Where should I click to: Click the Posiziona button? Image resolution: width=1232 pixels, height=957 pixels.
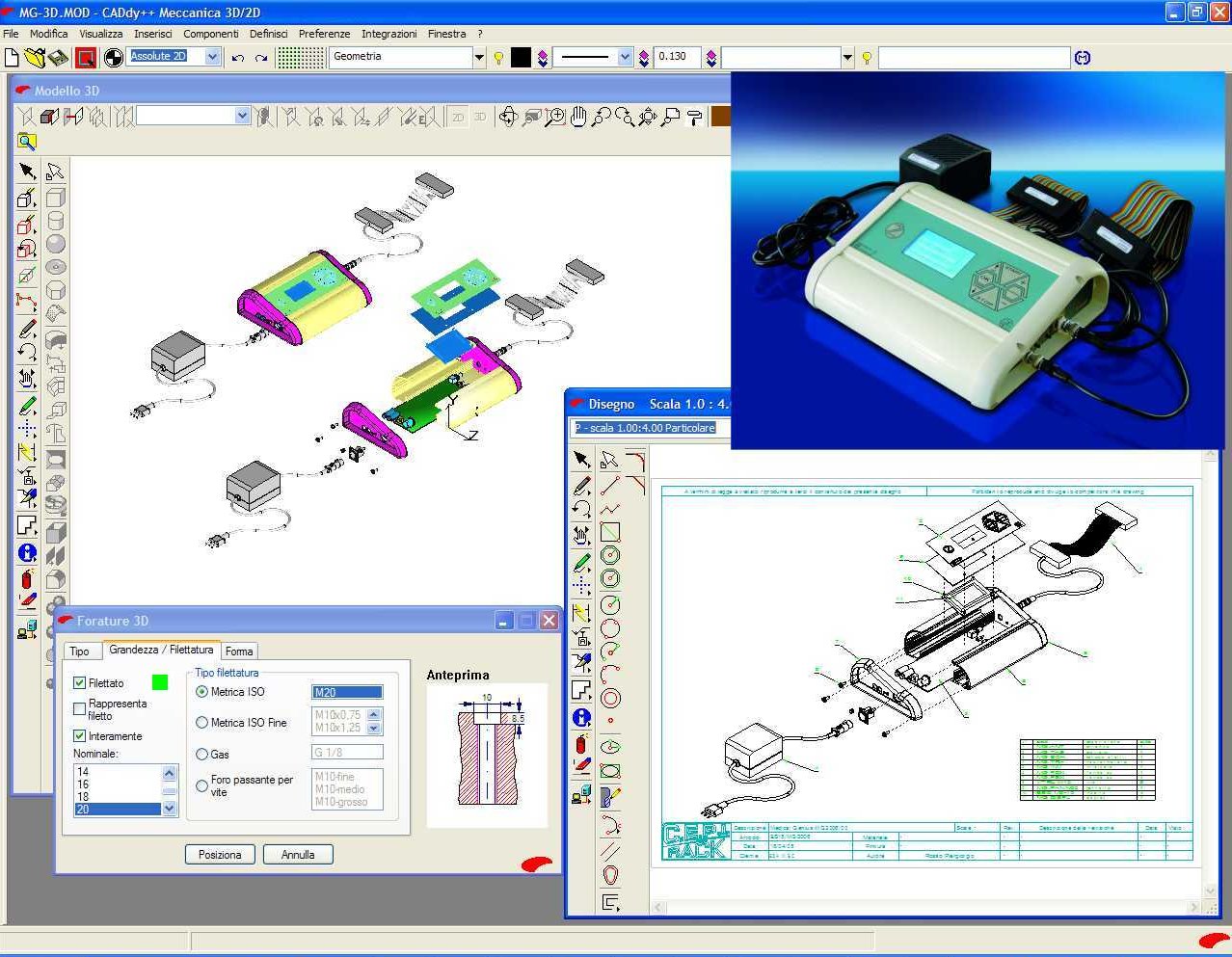coord(220,855)
